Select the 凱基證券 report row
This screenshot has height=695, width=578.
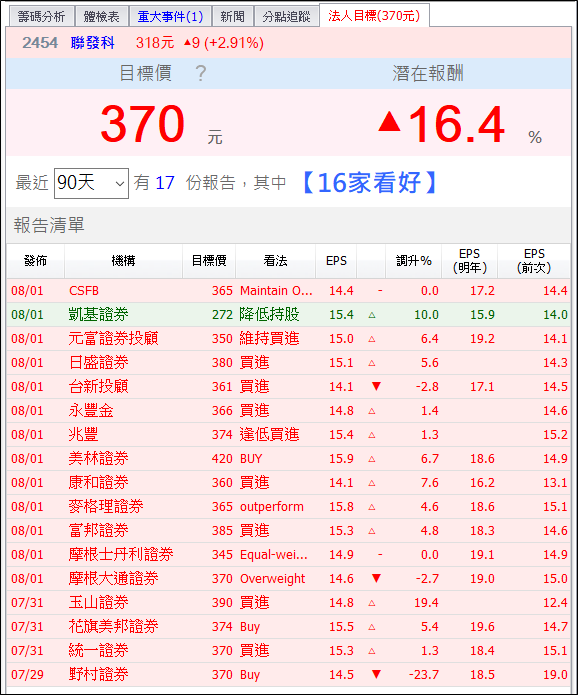click(x=289, y=315)
